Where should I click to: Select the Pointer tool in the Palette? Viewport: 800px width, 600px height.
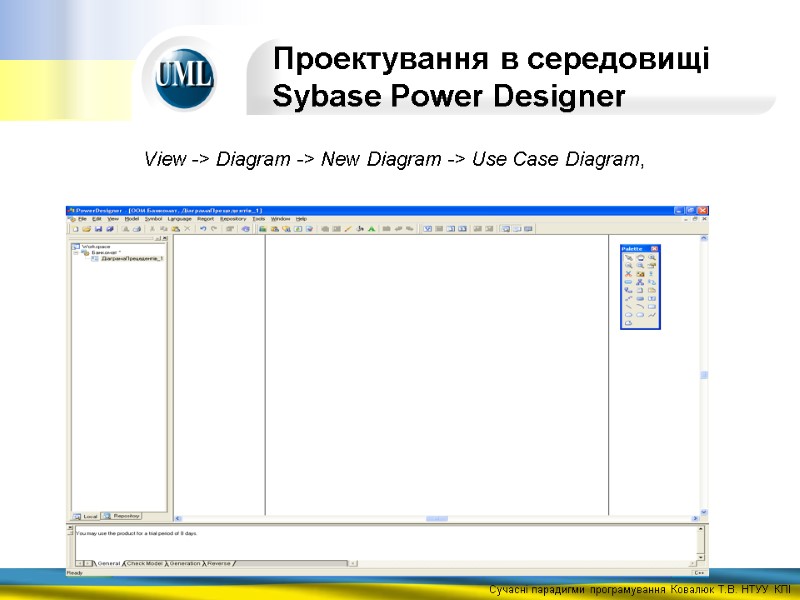coord(628,257)
